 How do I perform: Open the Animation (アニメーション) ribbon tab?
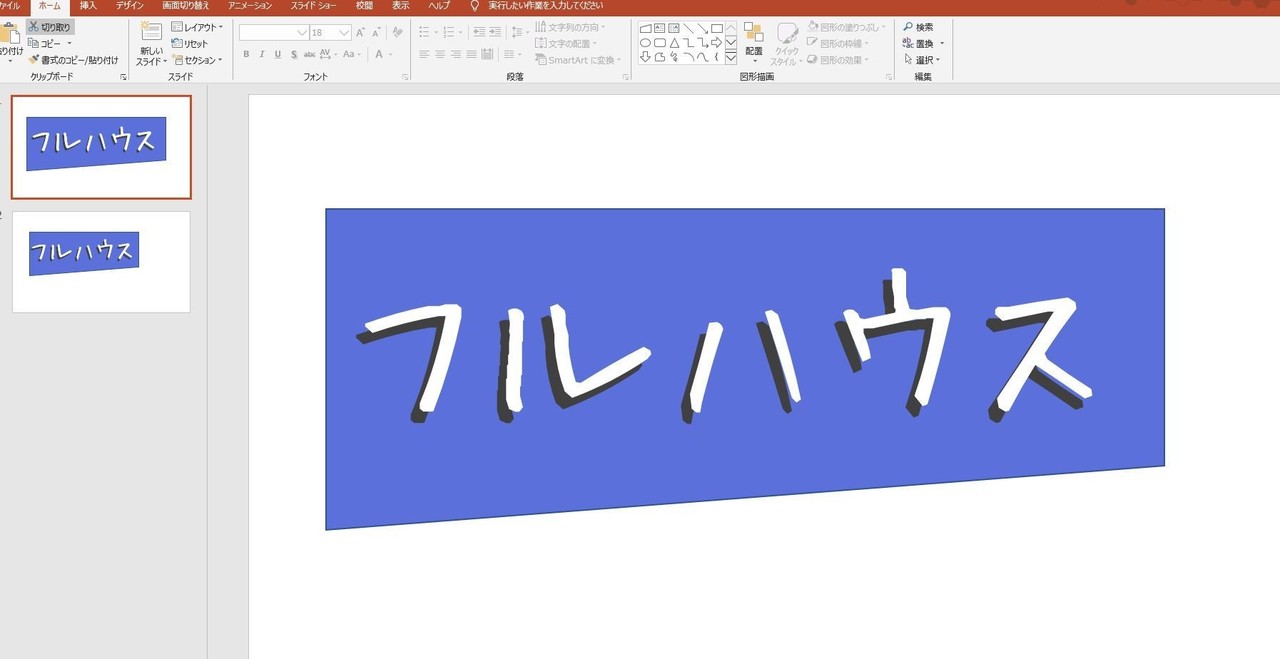(x=250, y=6)
